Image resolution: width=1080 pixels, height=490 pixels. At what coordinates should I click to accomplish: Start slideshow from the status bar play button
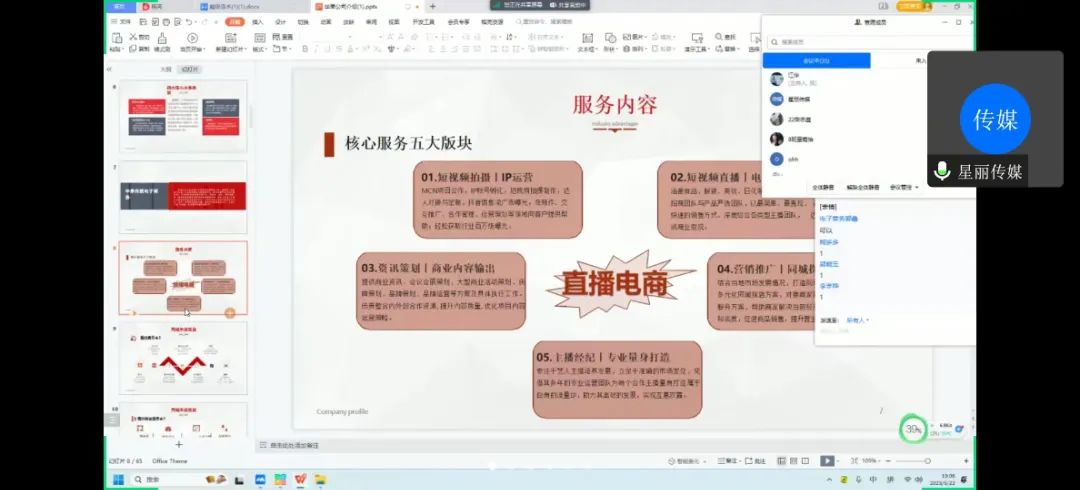point(826,461)
